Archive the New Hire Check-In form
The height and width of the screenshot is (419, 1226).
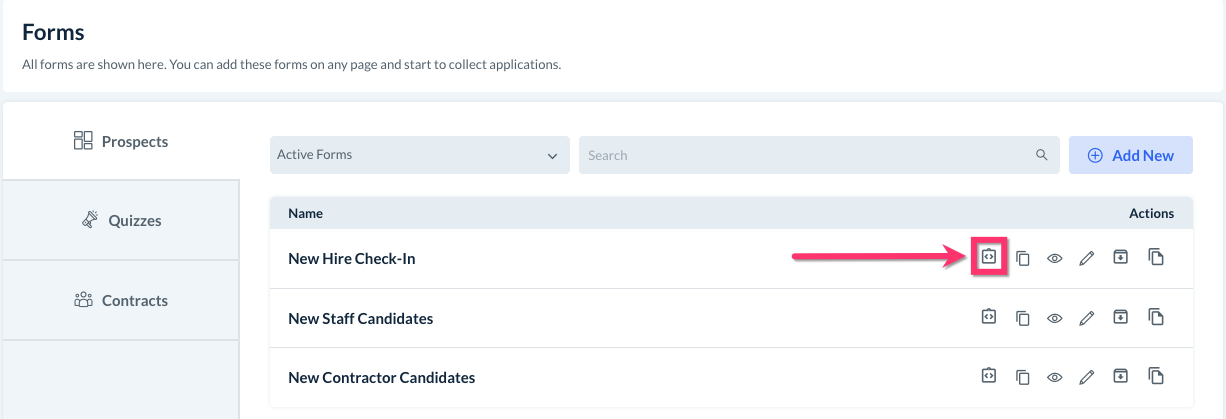(x=1121, y=257)
